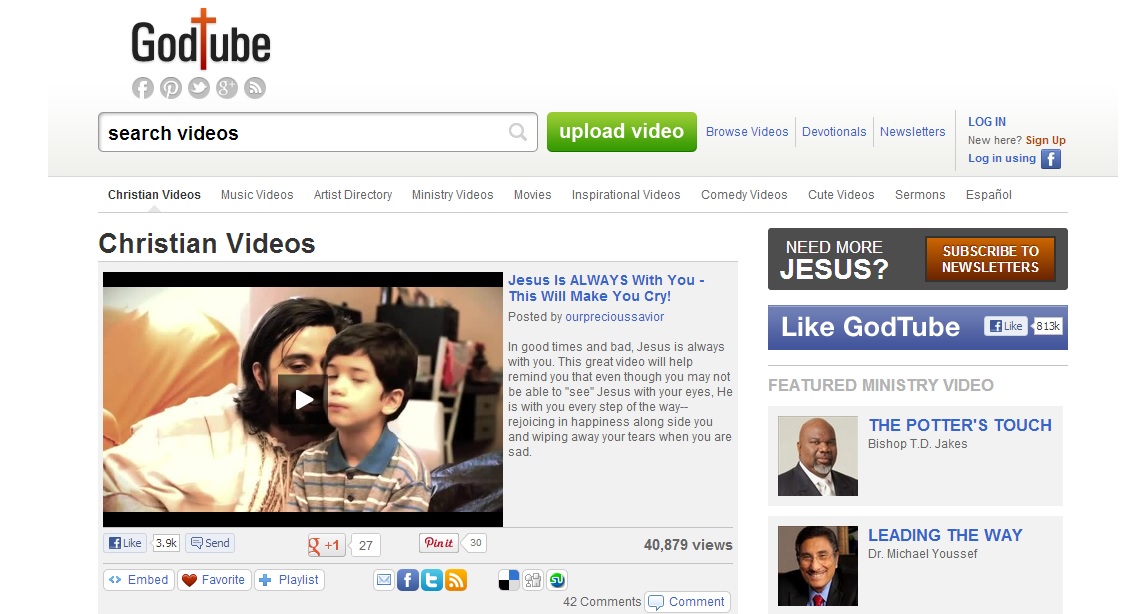Open GodTube's Pinterest page from header icon
This screenshot has height=614, width=1127.
pos(171,88)
